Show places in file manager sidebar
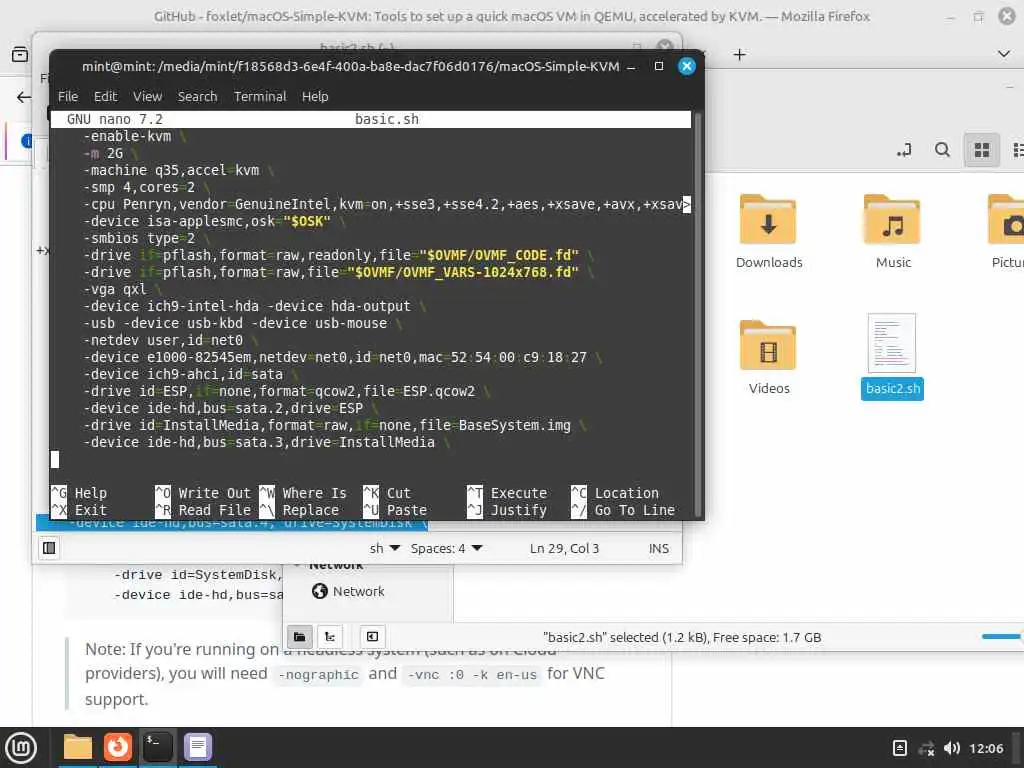The width and height of the screenshot is (1024, 768). [299, 636]
